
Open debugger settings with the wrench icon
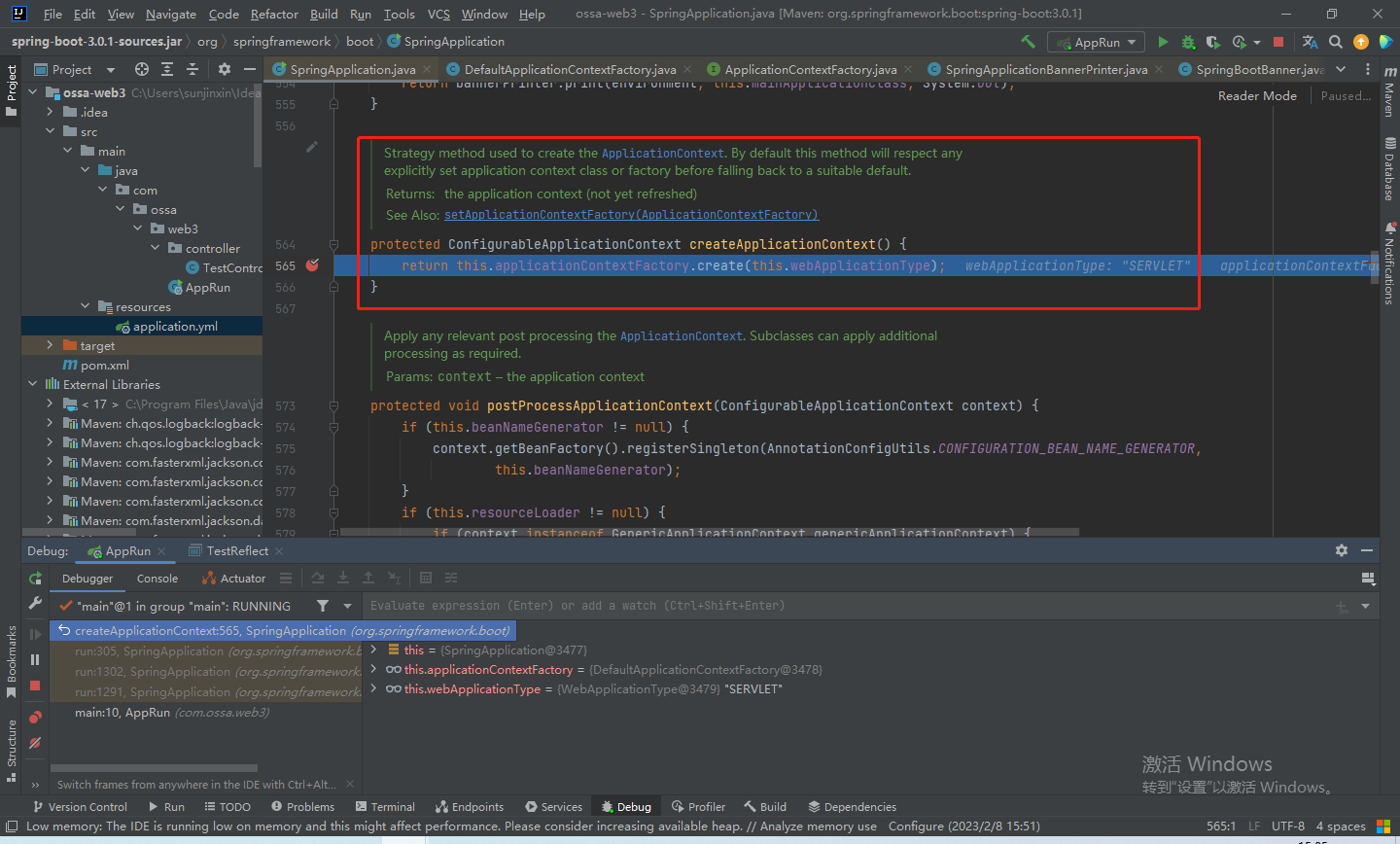pos(36,604)
